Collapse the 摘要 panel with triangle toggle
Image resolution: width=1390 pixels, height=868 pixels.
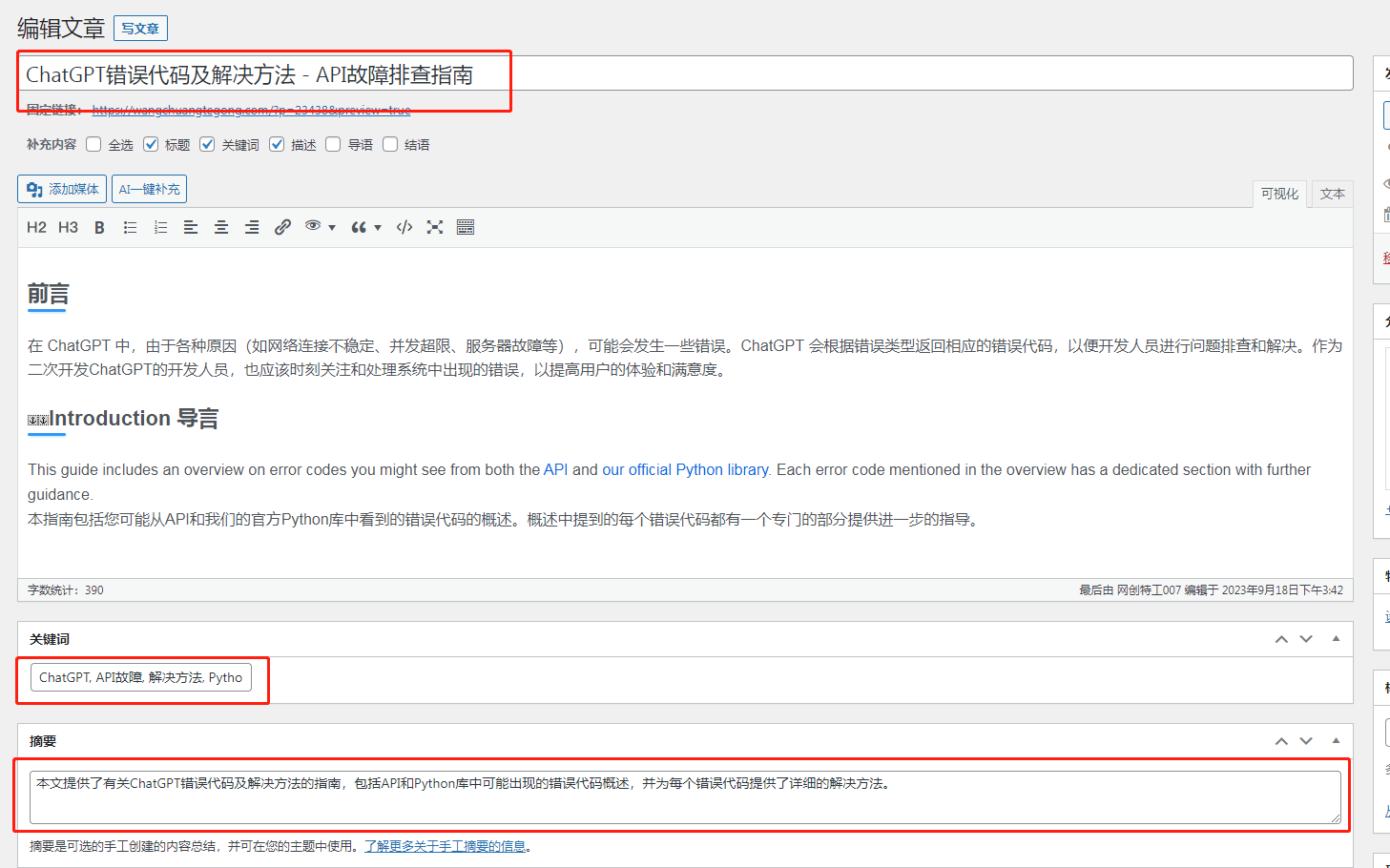pyautogui.click(x=1336, y=740)
